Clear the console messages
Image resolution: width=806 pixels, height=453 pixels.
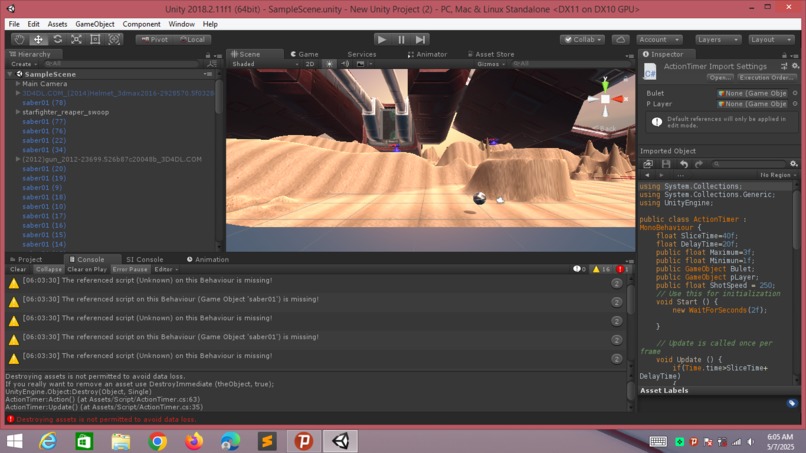point(18,269)
